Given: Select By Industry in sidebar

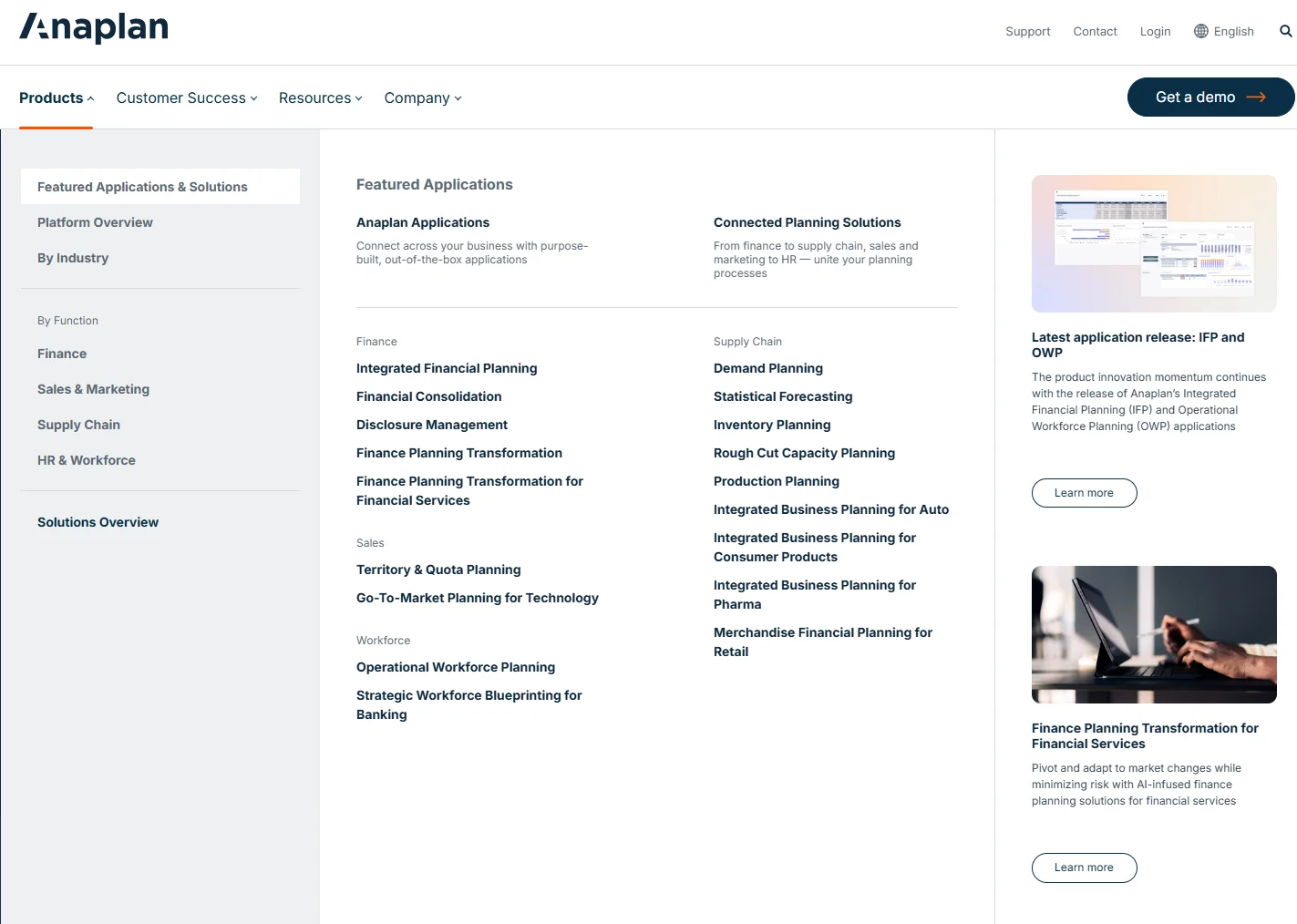Looking at the screenshot, I should 73,258.
